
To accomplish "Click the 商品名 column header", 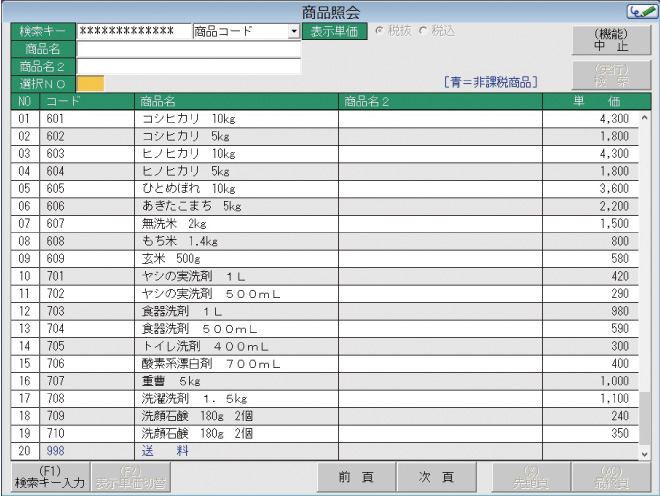I will click(236, 101).
